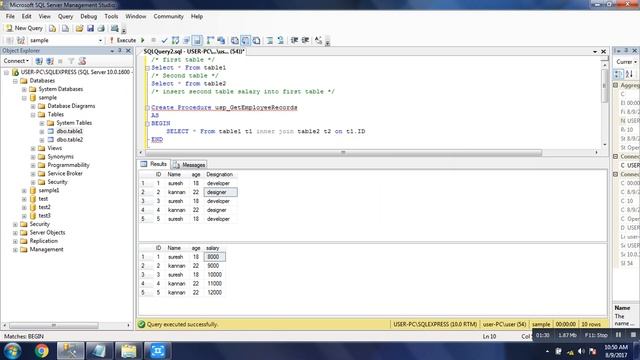Screen dimensions: 640x360
Task: Expand the dbo.table1 node
Action: tap(42, 131)
